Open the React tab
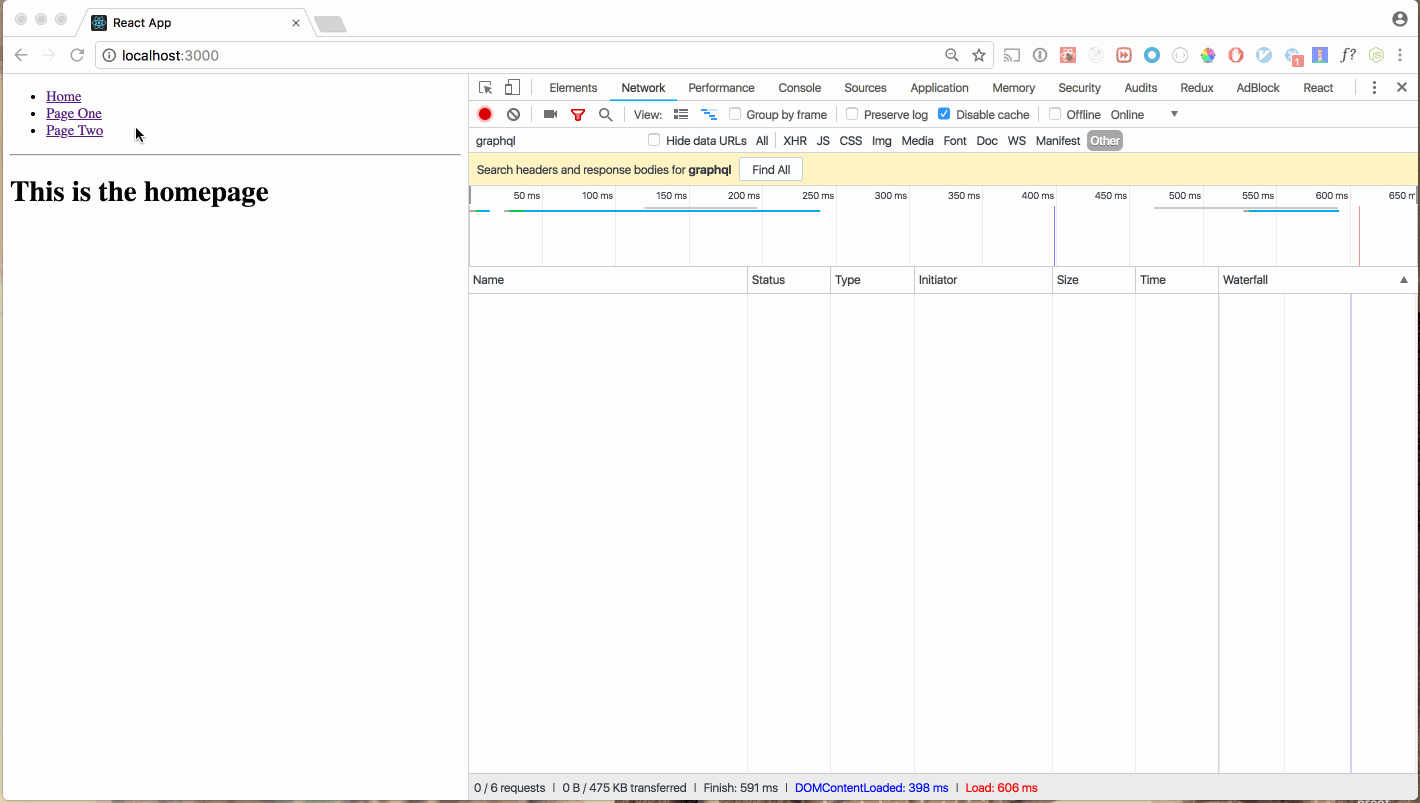Image resolution: width=1420 pixels, height=803 pixels. pos(1318,88)
